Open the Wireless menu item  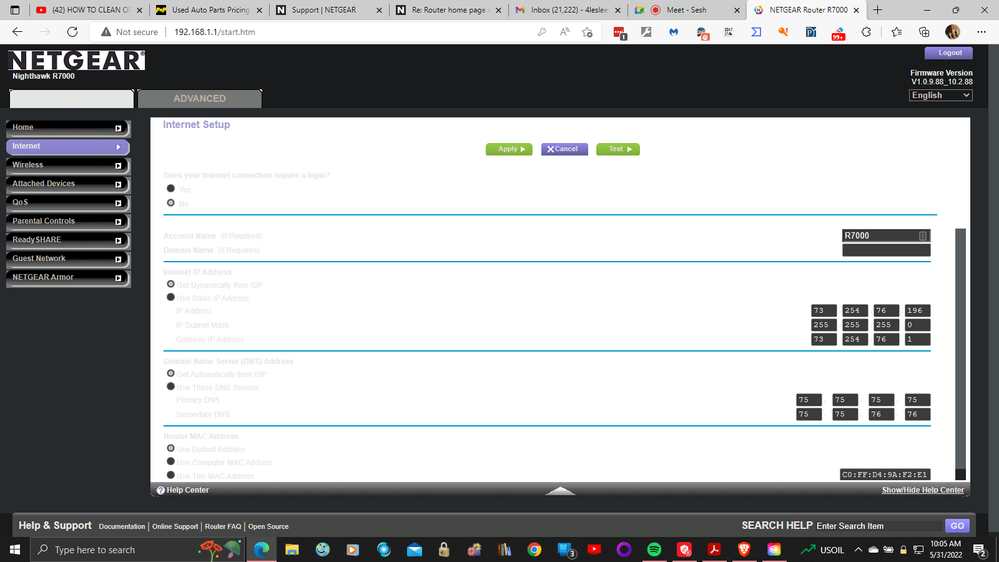(68, 165)
